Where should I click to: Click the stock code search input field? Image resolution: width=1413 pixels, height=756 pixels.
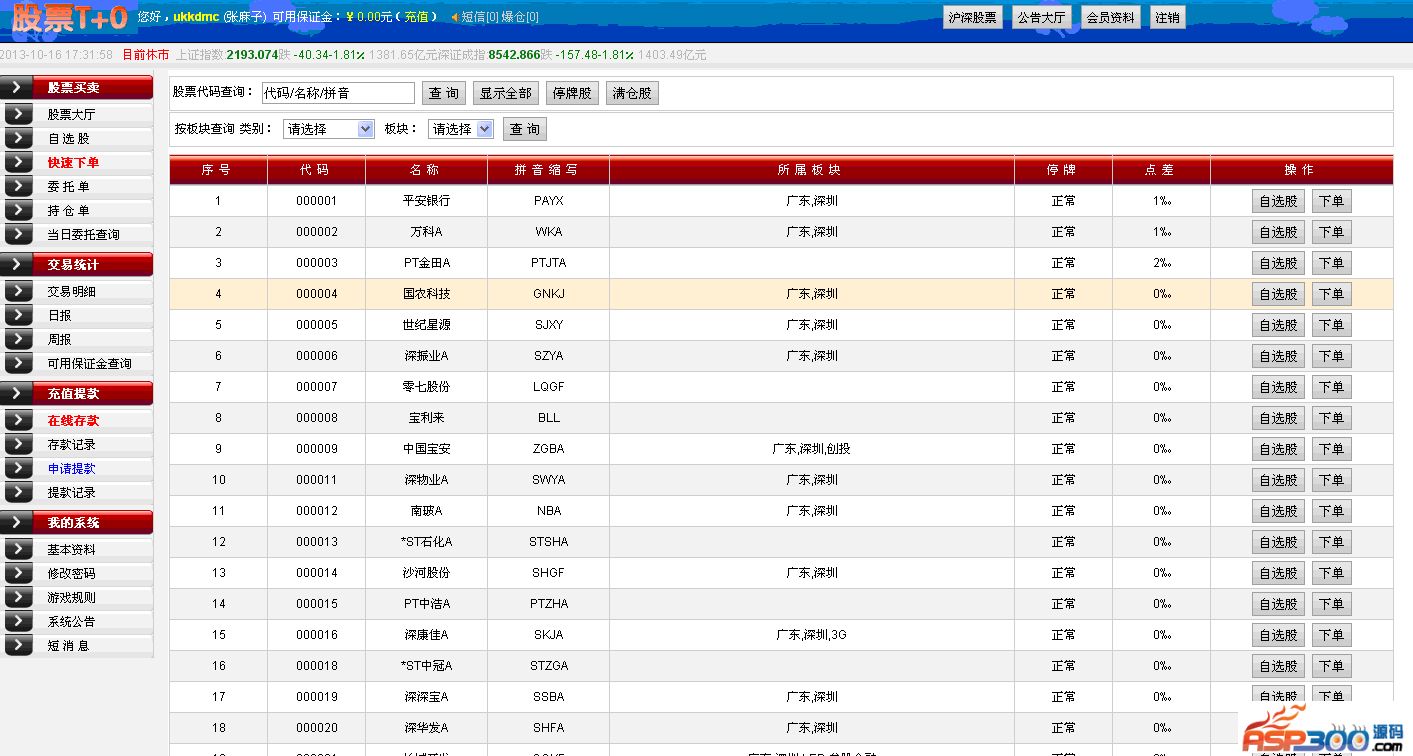[337, 93]
